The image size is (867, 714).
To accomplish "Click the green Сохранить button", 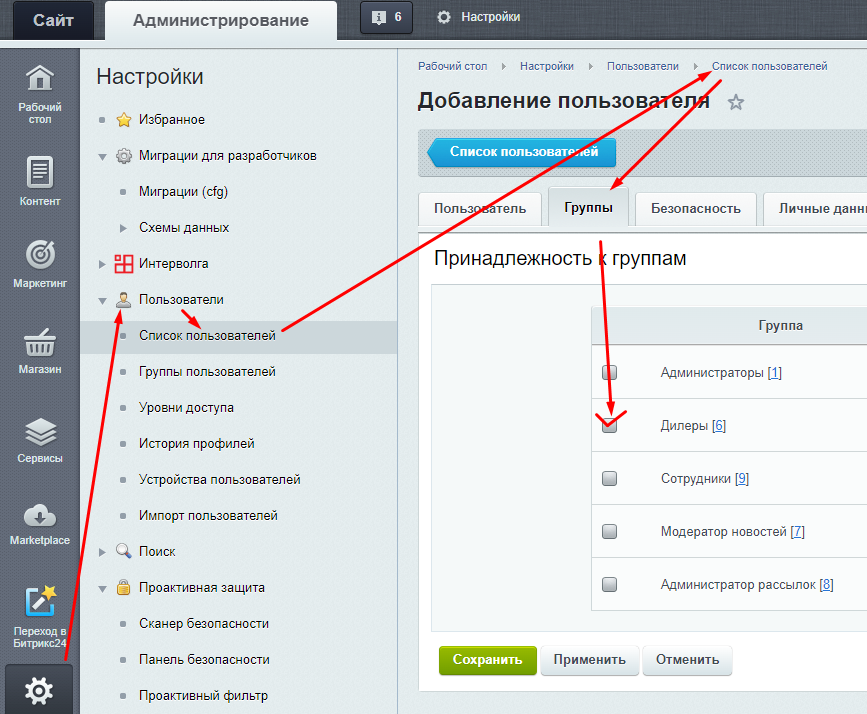I will point(487,660).
